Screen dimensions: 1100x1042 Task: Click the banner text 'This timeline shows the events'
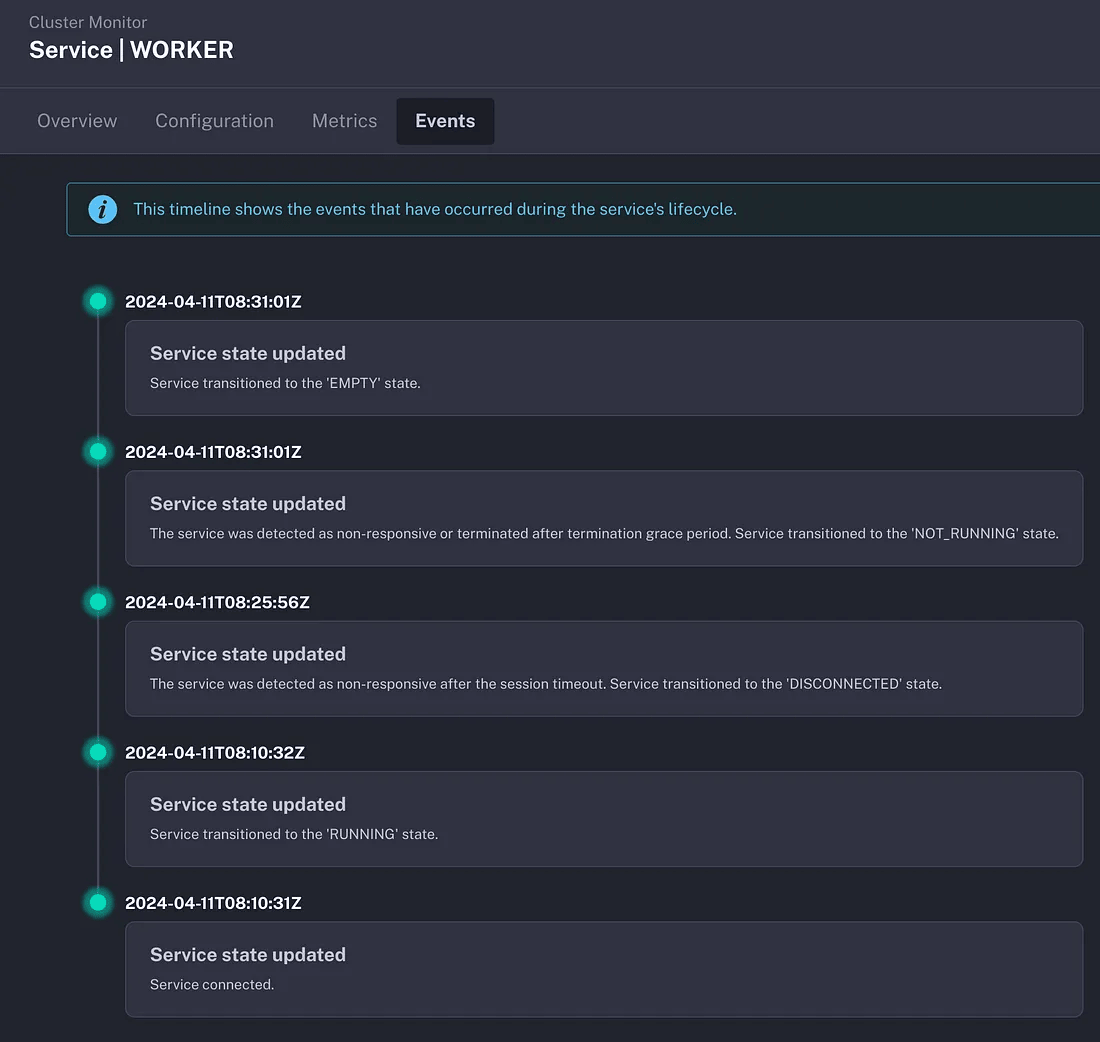[249, 209]
